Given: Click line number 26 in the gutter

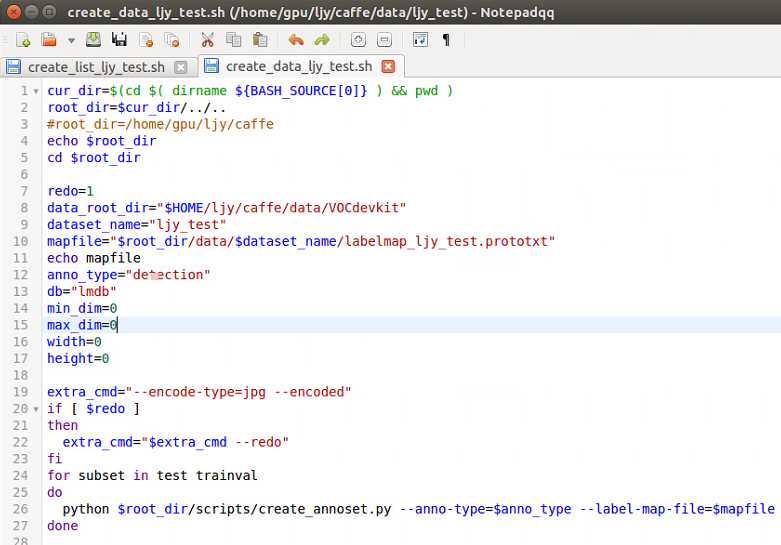Looking at the screenshot, I should pos(20,509).
